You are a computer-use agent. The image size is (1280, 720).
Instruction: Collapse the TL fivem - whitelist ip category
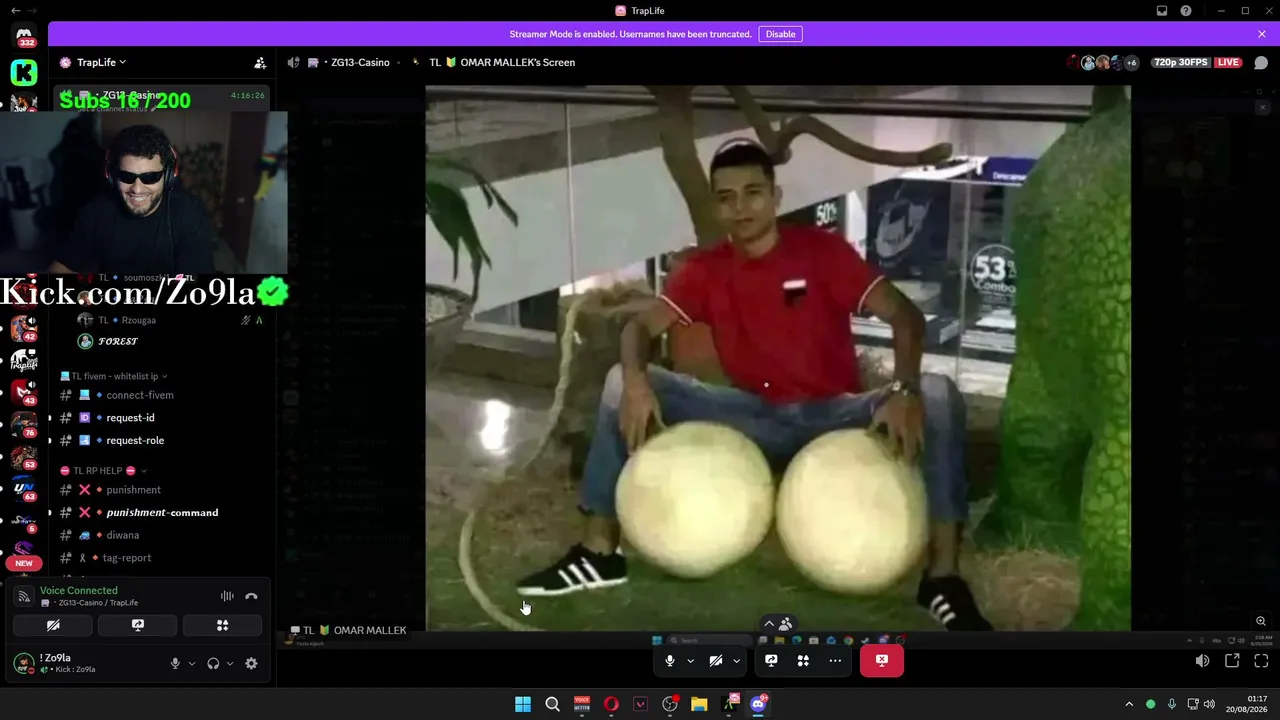(x=114, y=376)
